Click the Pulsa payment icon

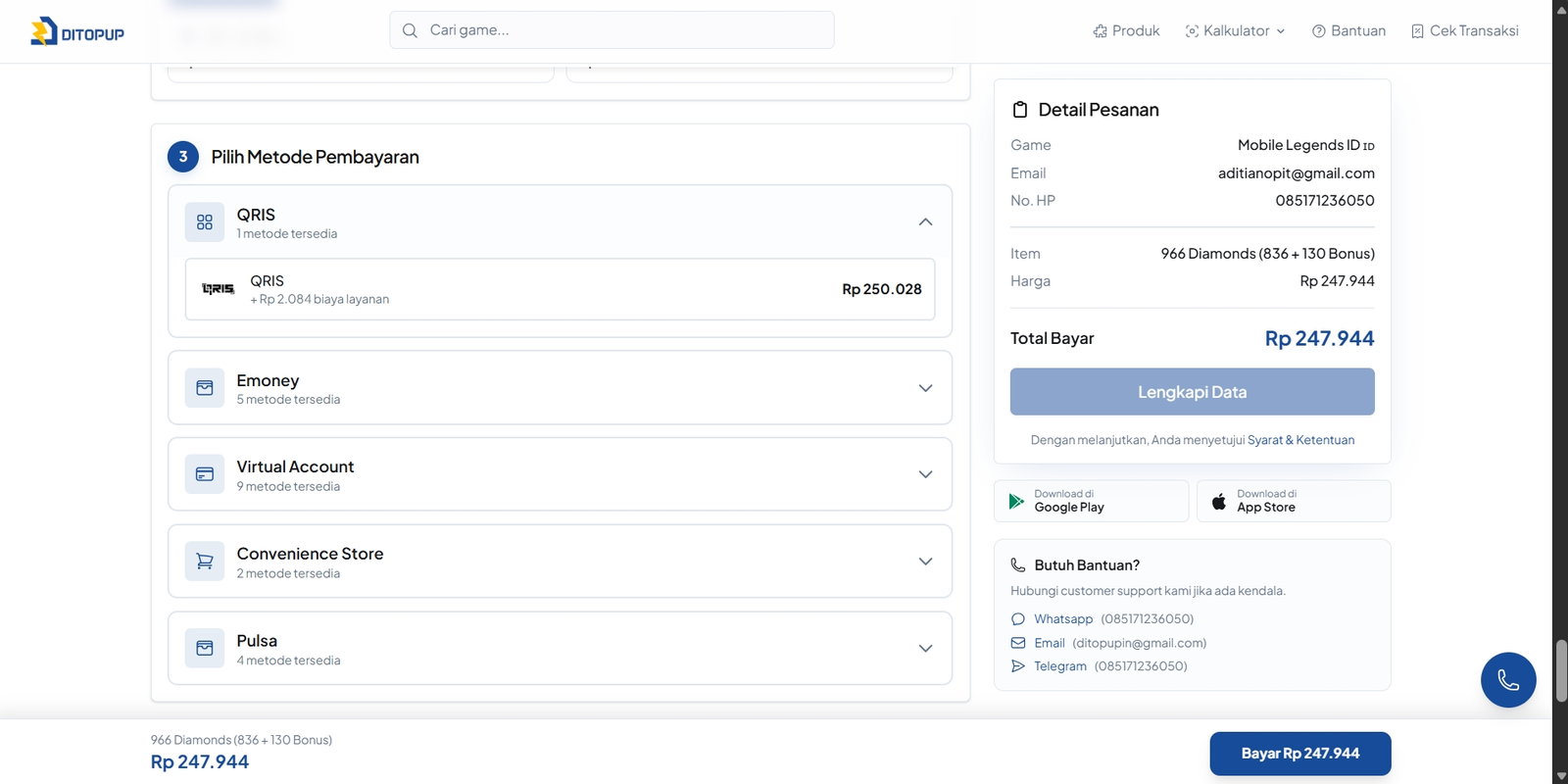coord(205,649)
